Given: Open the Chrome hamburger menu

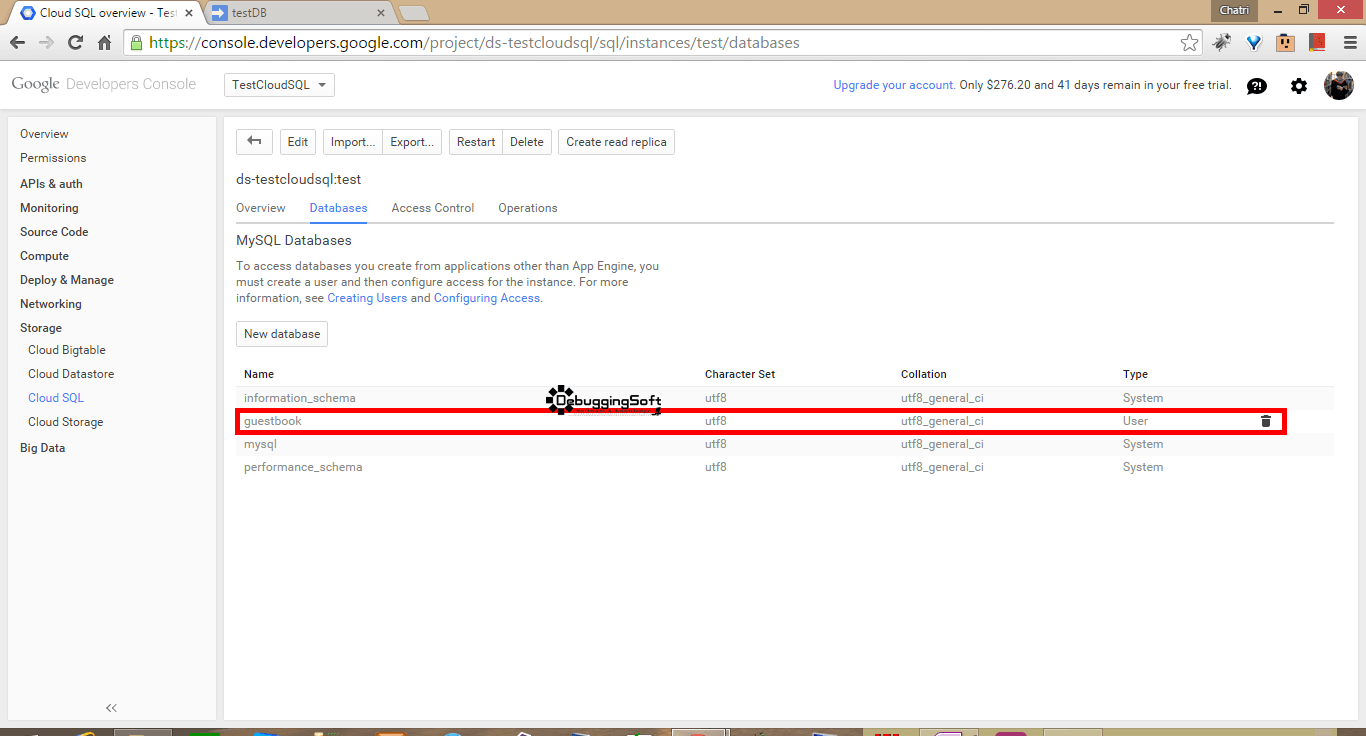Looking at the screenshot, I should (x=1350, y=43).
